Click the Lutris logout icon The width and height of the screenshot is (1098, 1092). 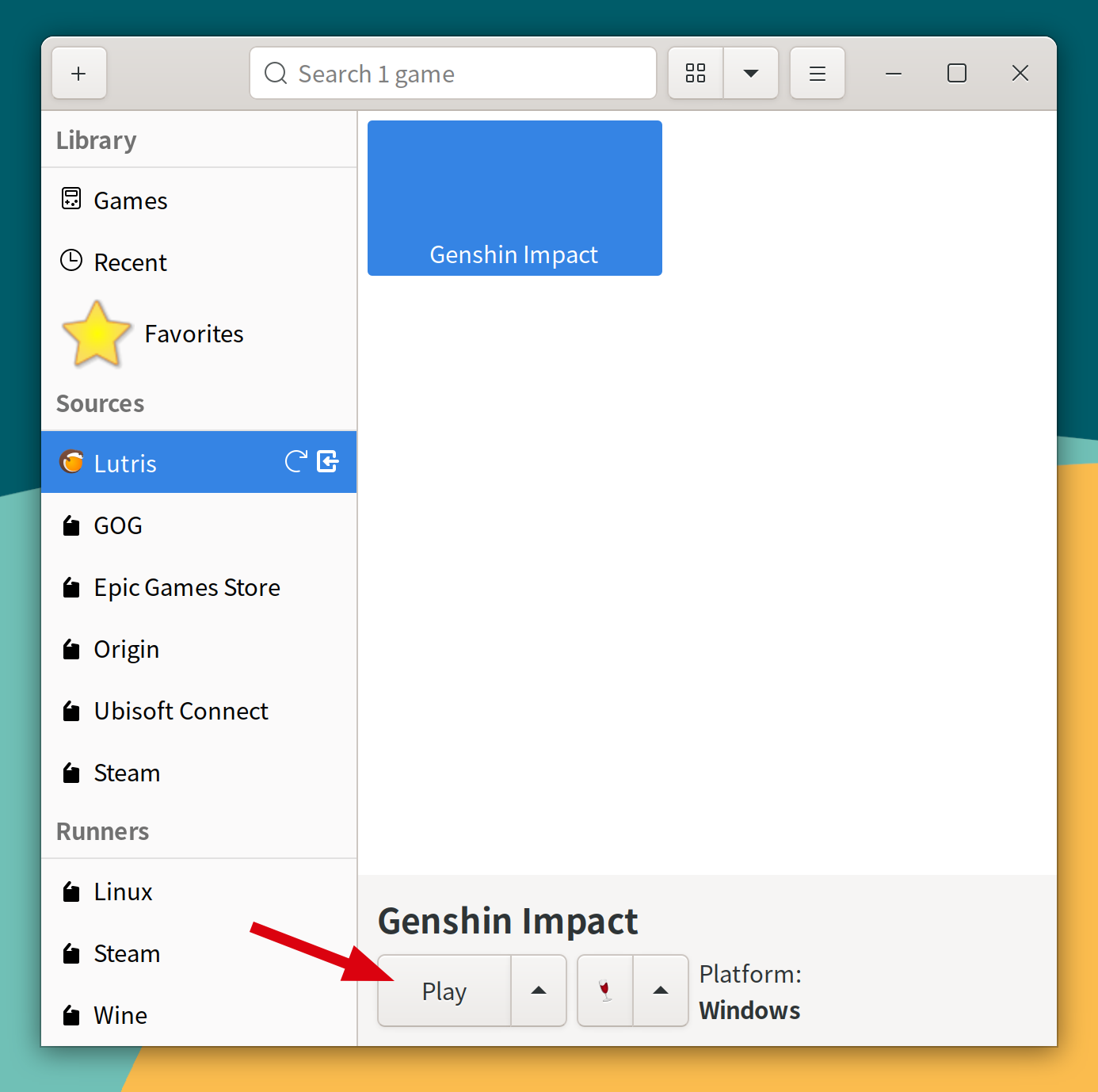(328, 461)
